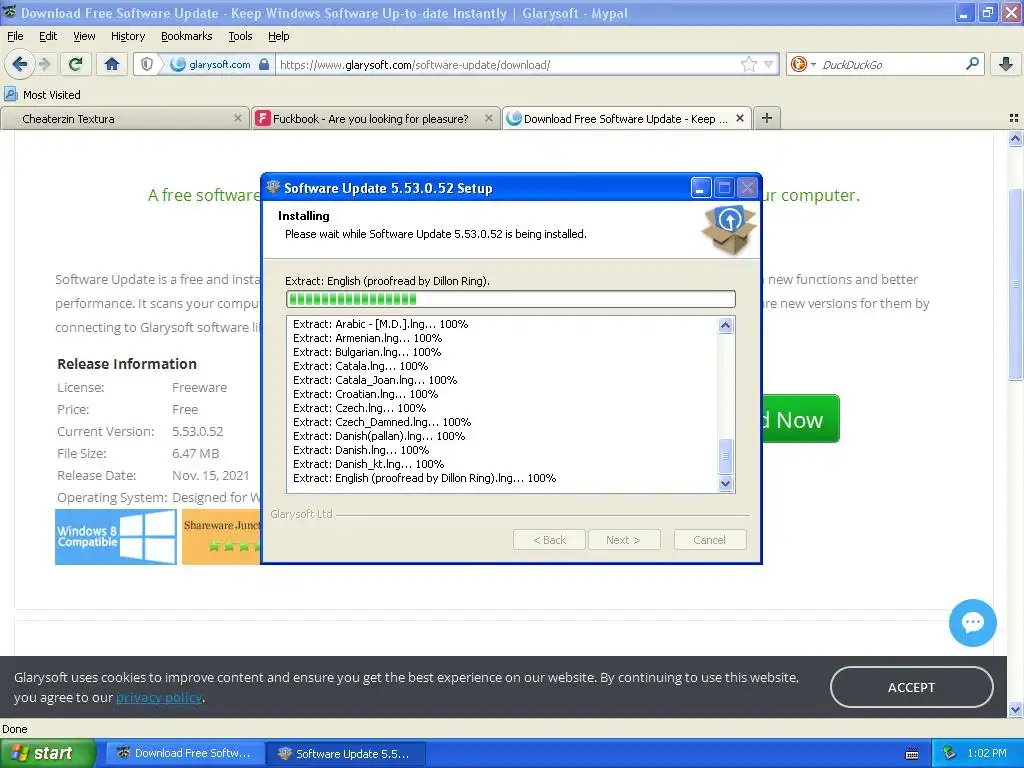Screen dimensions: 1024x768
Task: Switch to Software Update 5.5... taskbar item
Action: [x=346, y=753]
